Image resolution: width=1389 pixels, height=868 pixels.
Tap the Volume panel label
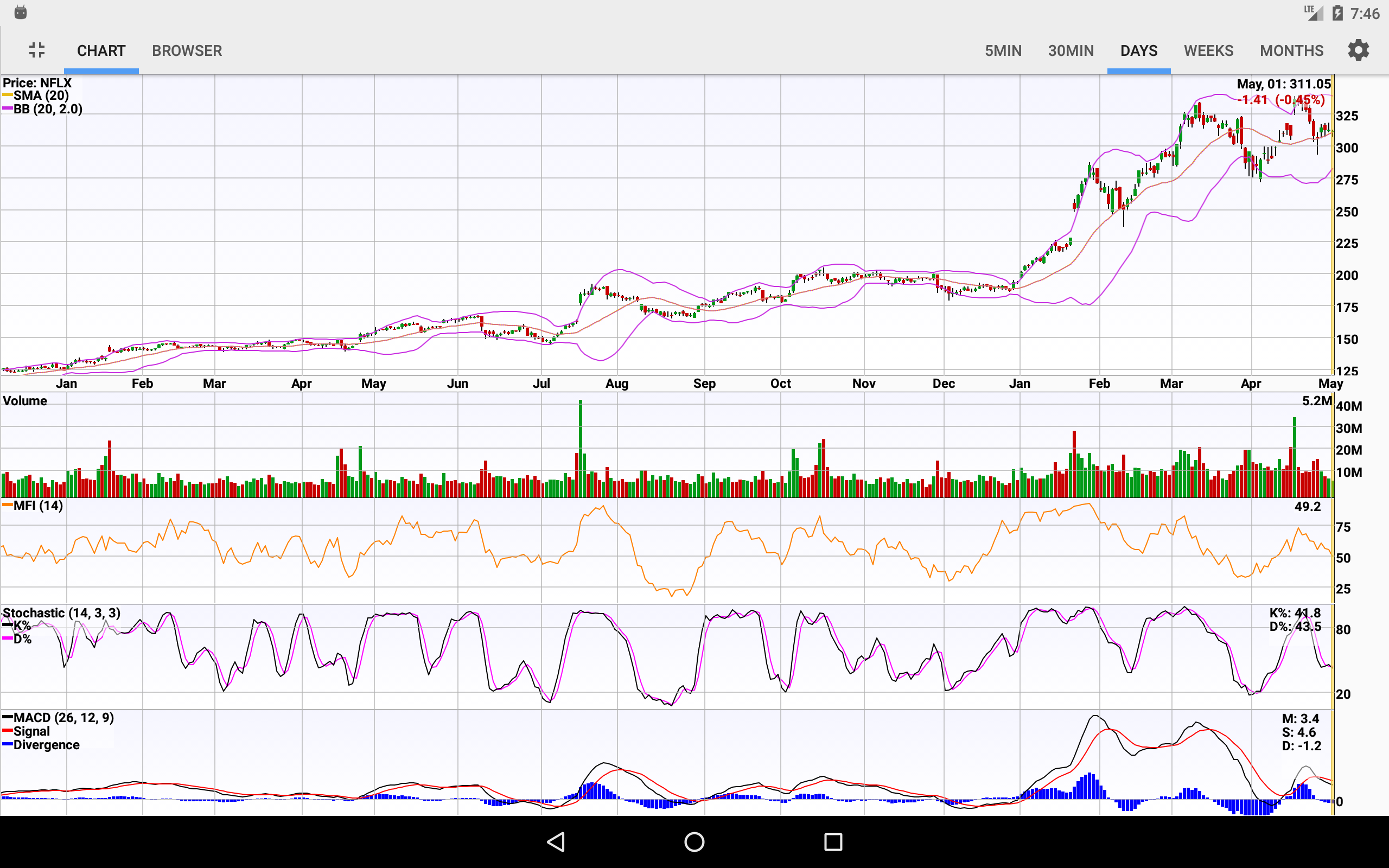tap(24, 401)
